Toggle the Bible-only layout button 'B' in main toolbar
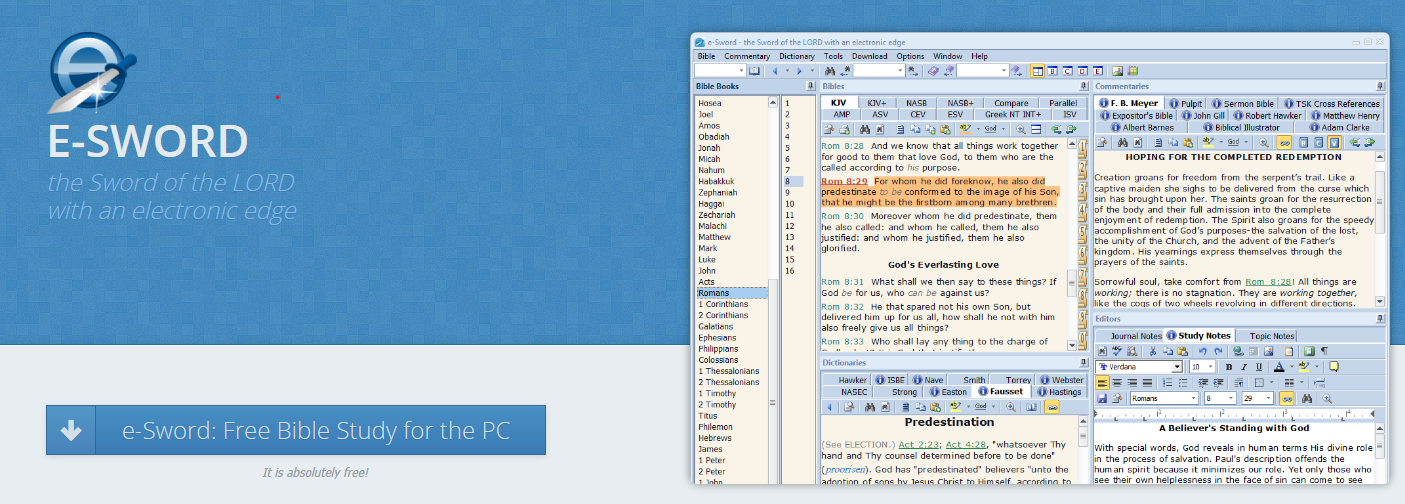The image size is (1405, 504). coord(1052,71)
